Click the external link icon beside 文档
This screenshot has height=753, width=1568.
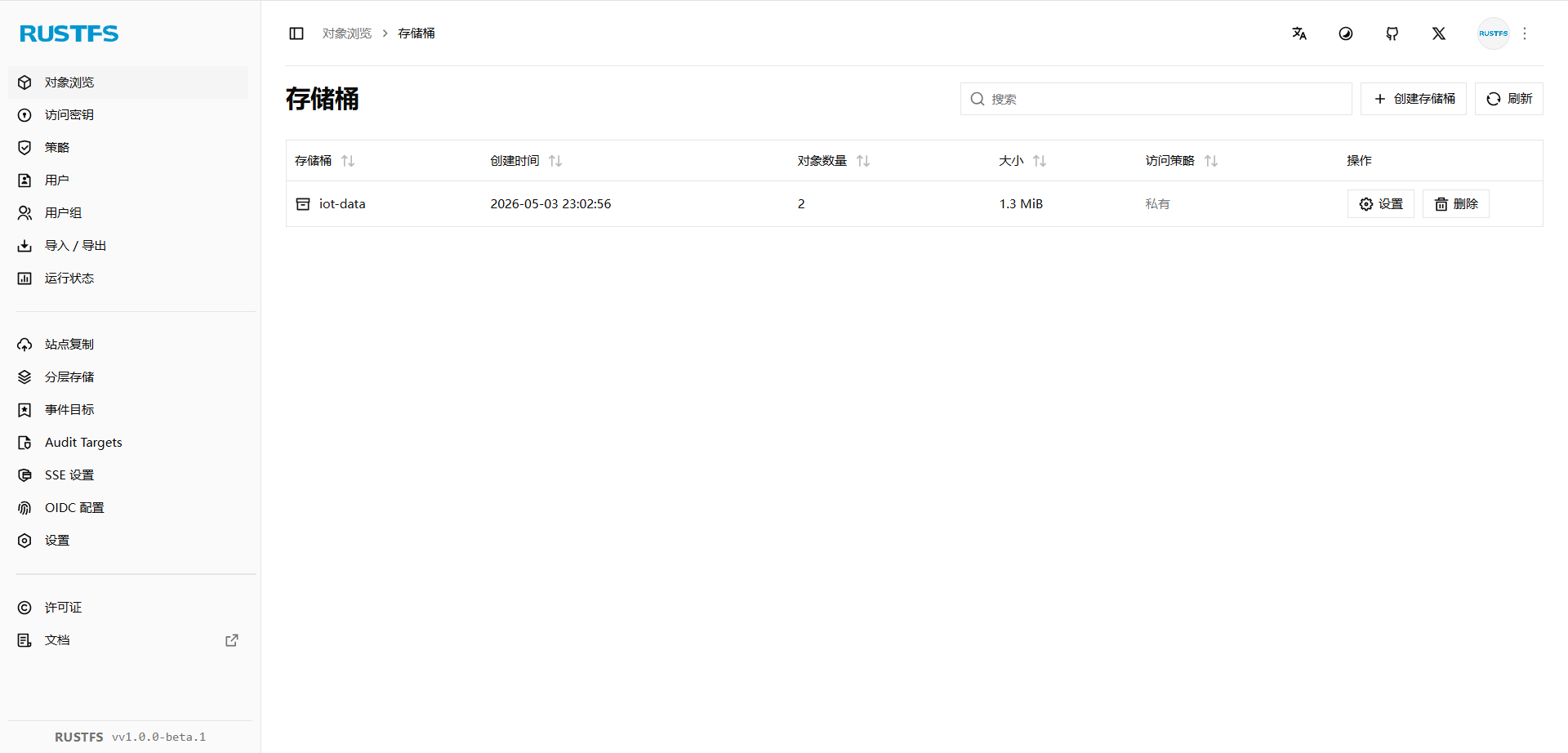(232, 640)
